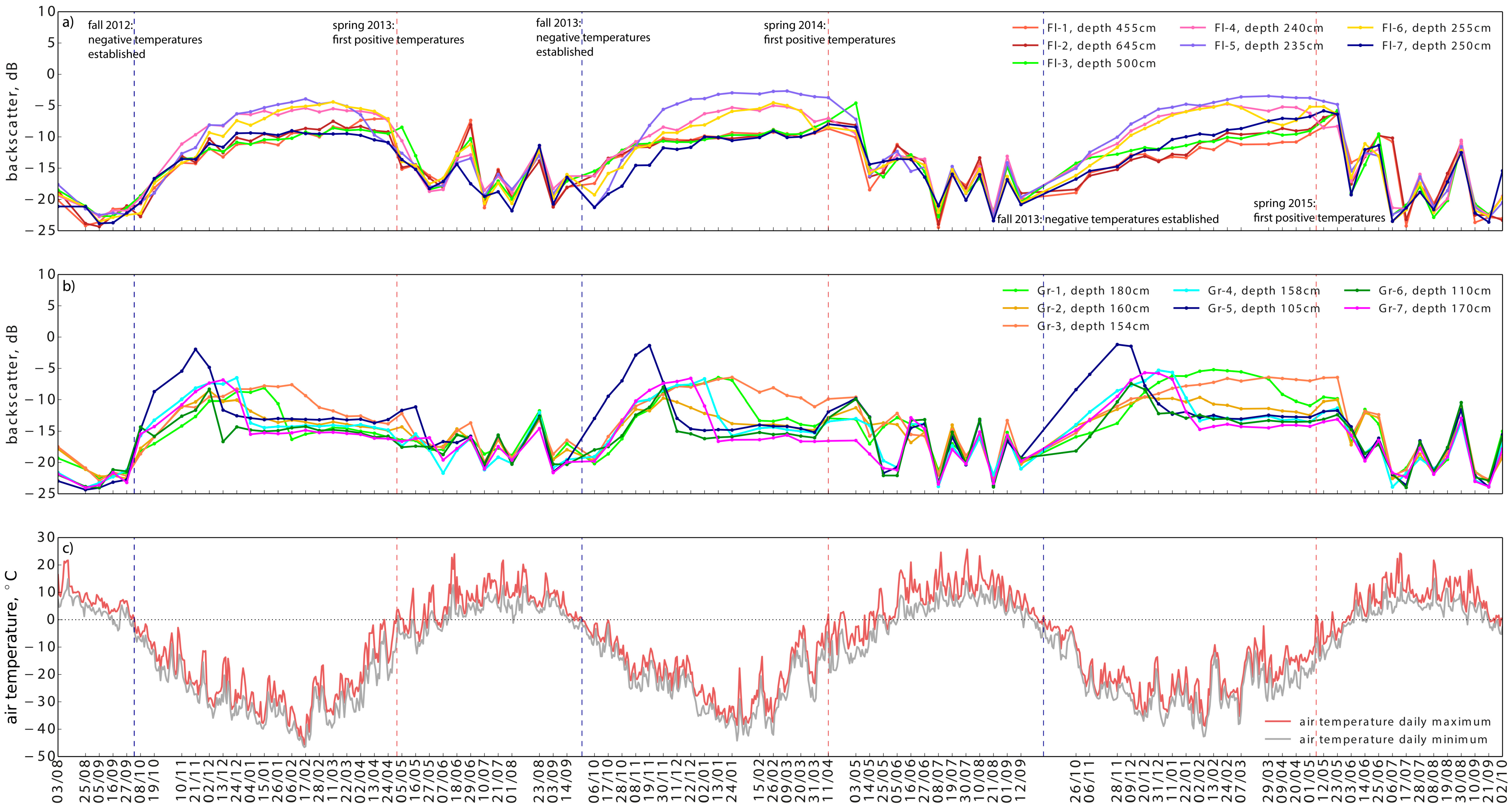Screen dimensions: 1512x808
Task: Click the 'spring 2014: first positive temperatures' annotation
Action: click(829, 32)
